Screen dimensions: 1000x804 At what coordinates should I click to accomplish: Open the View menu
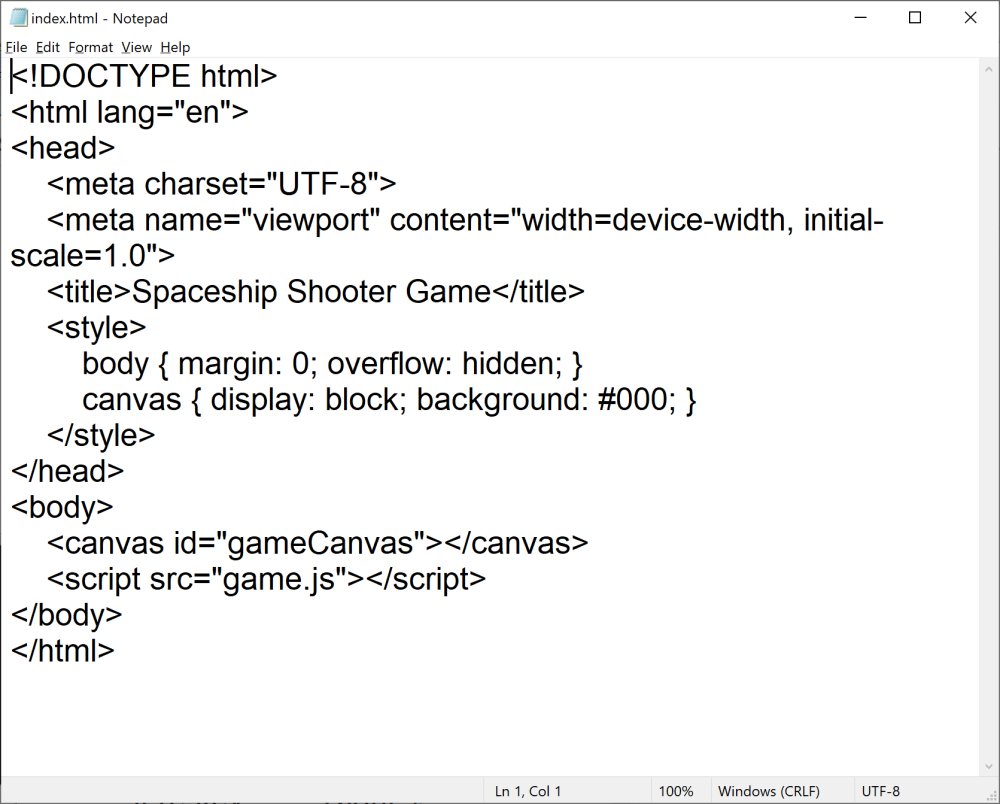[136, 47]
